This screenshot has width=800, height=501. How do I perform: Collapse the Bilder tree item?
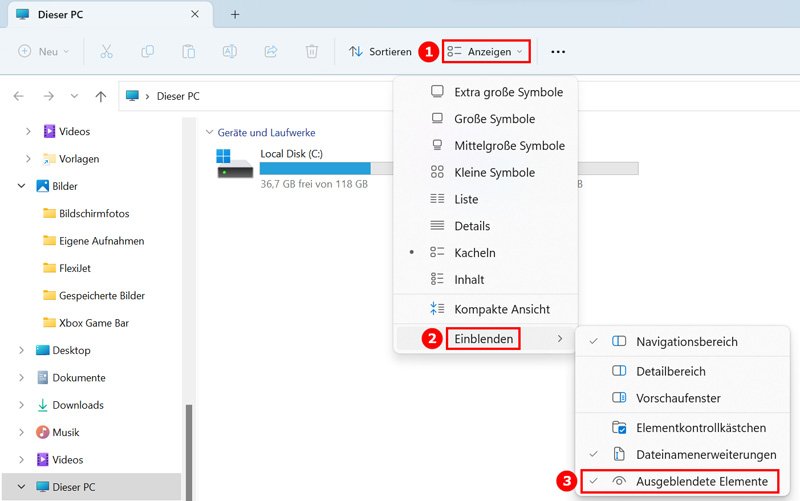coord(21,186)
